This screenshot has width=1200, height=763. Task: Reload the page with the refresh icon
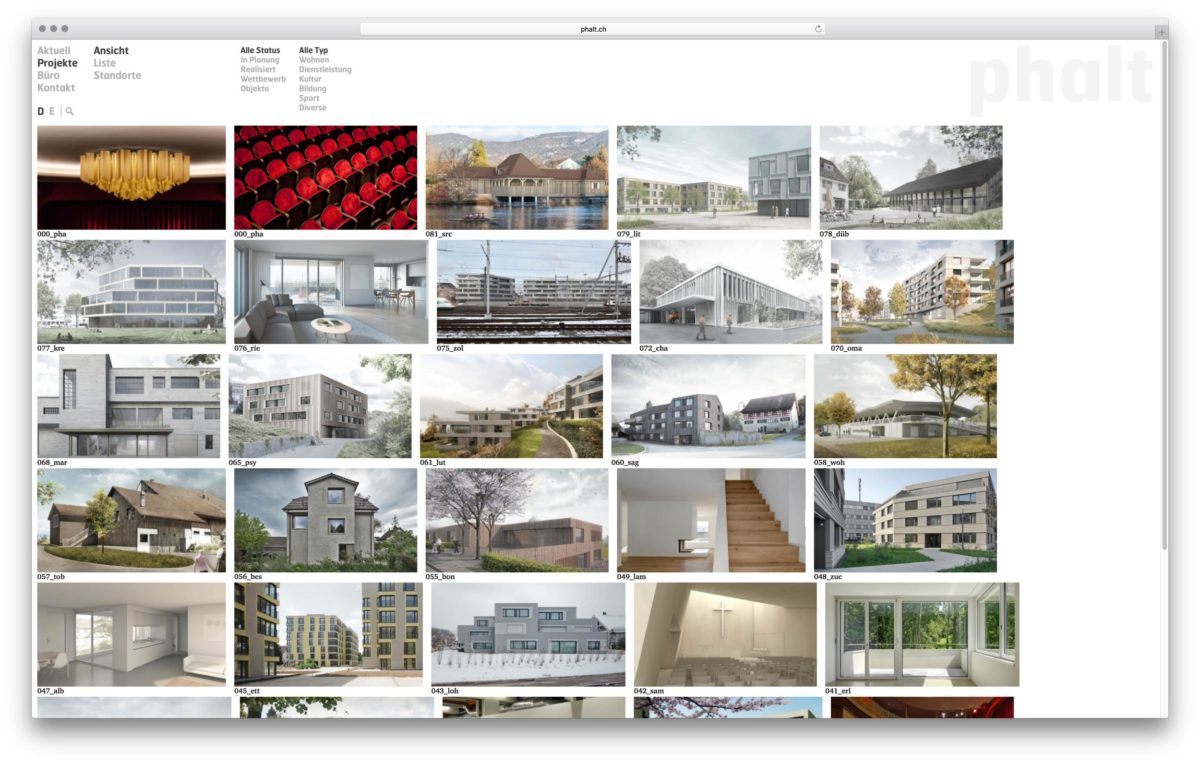point(818,29)
